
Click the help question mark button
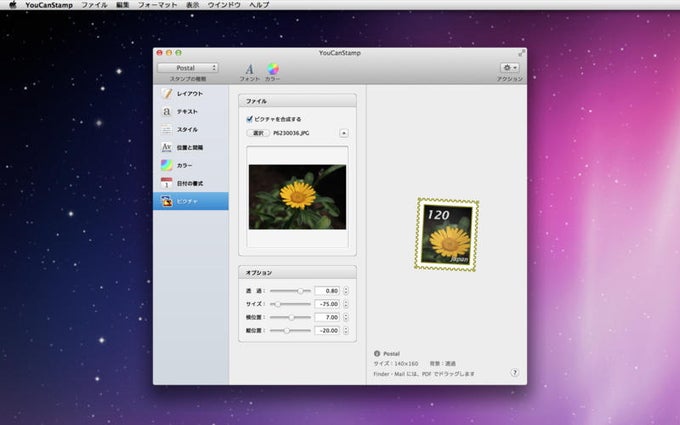514,373
